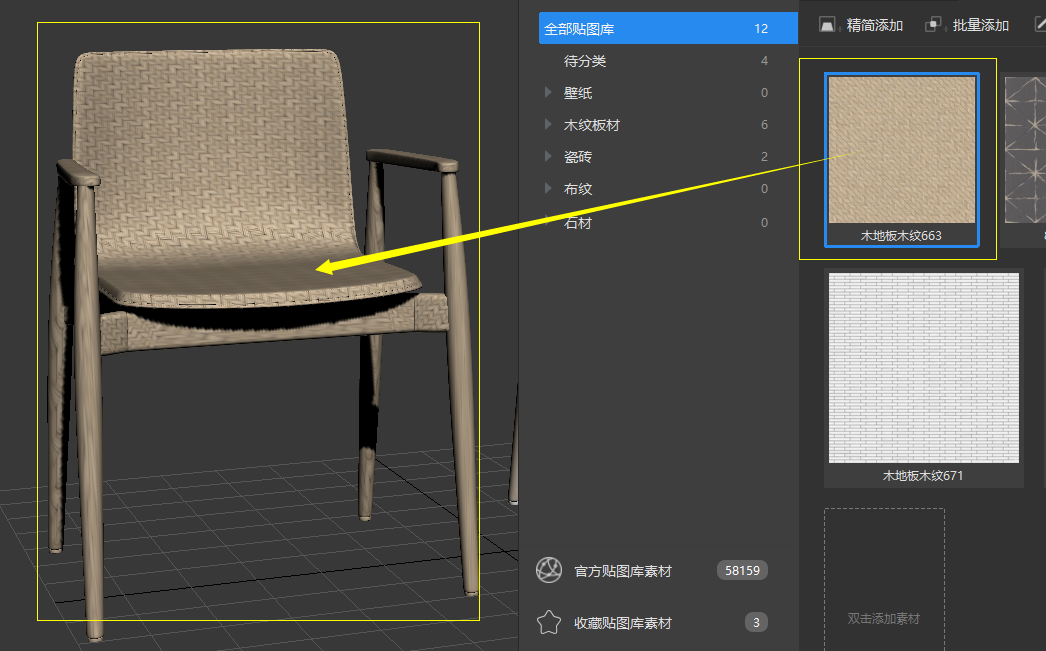Click the 收藏贴图库素材 star icon
1046x651 pixels.
pos(549,622)
